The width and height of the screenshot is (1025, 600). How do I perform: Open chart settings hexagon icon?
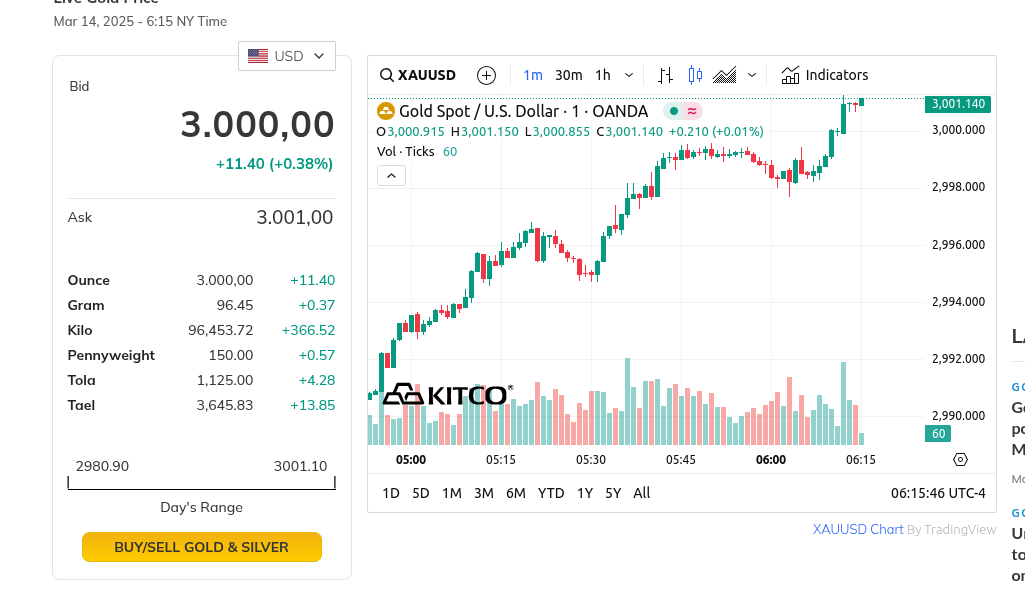point(961,460)
